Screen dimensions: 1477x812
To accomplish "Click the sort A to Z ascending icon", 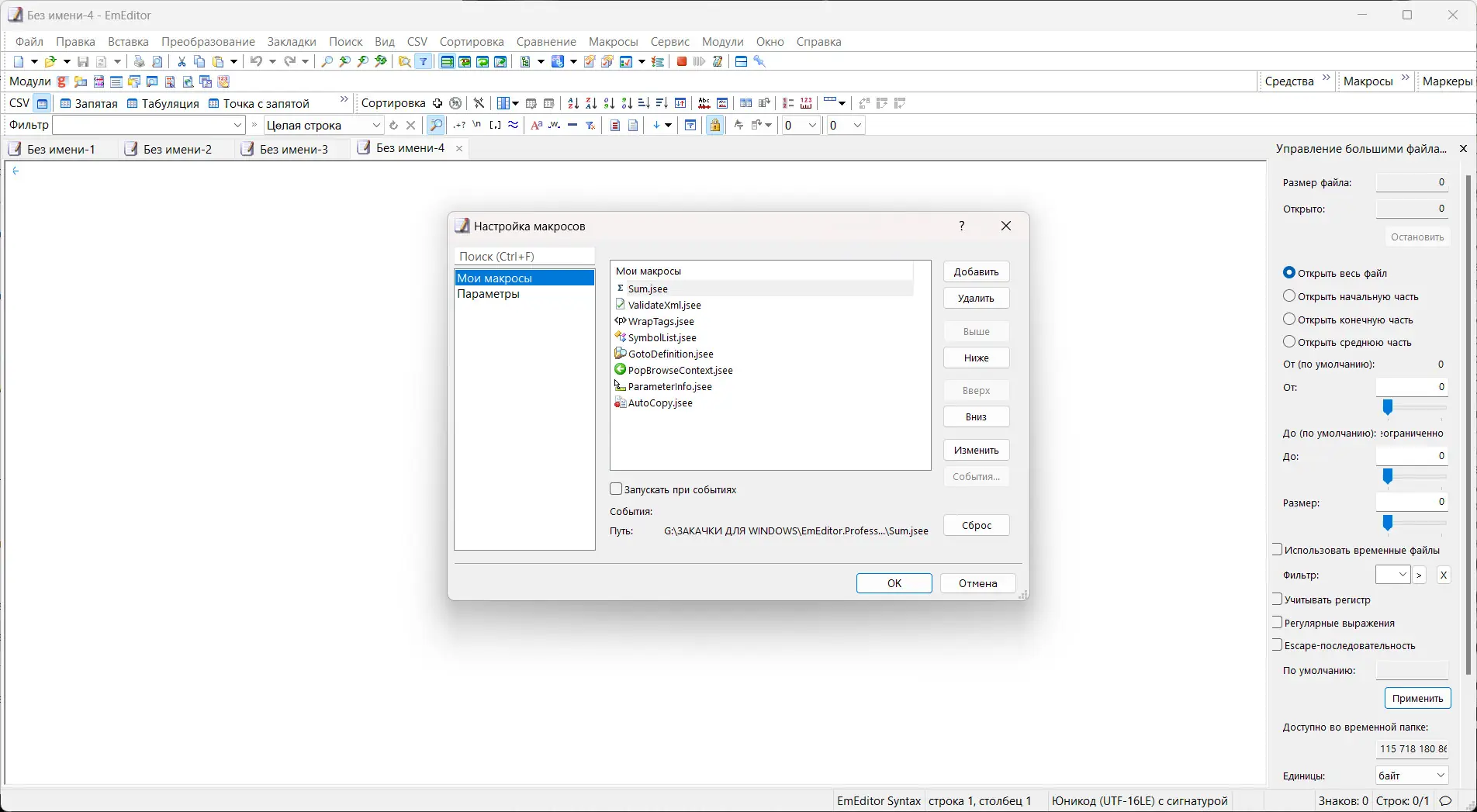I will coord(573,103).
